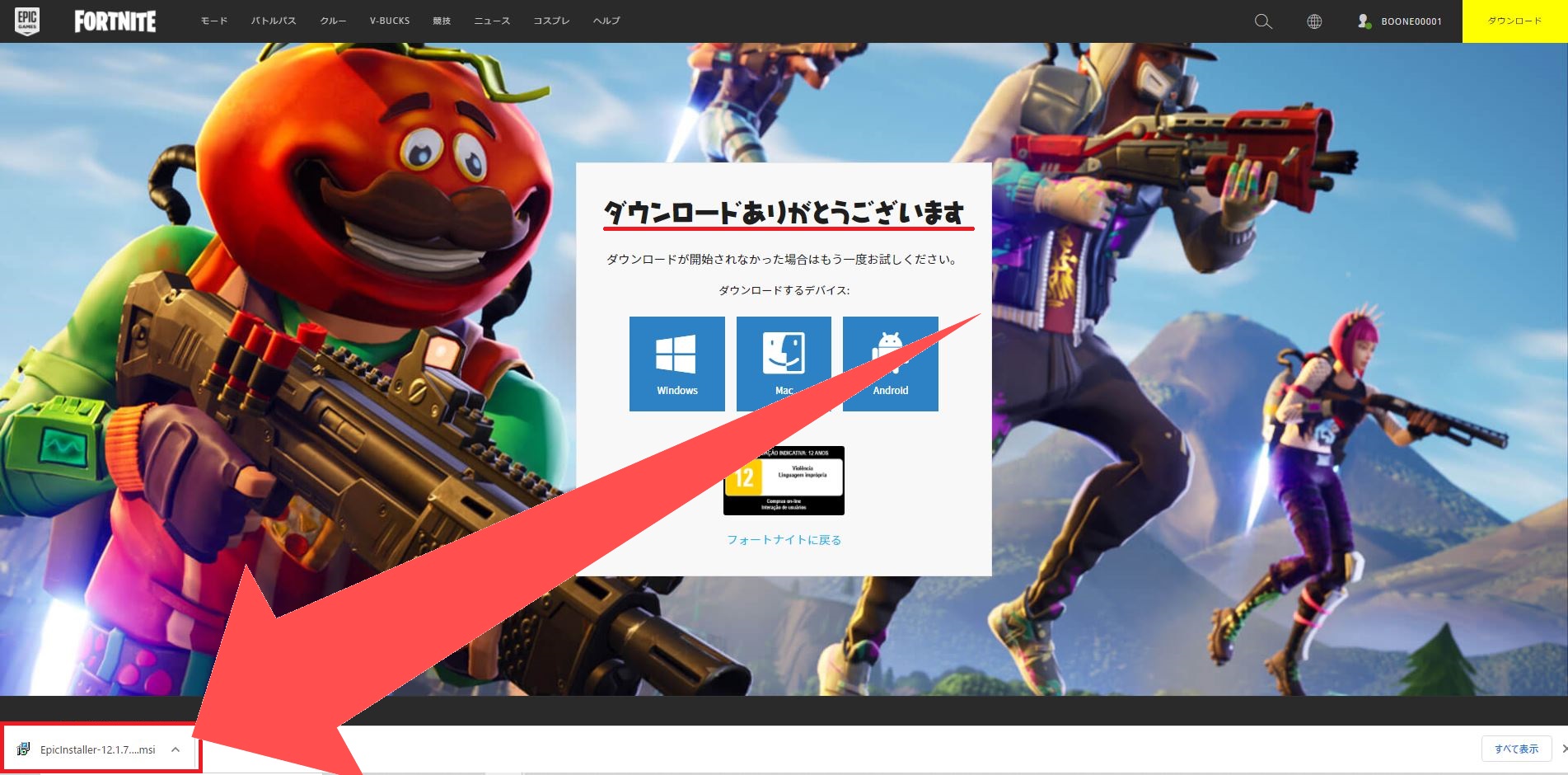Open the EpicInstaller-12.1.7 msi download item
This screenshot has height=775, width=1568.
coord(98,749)
